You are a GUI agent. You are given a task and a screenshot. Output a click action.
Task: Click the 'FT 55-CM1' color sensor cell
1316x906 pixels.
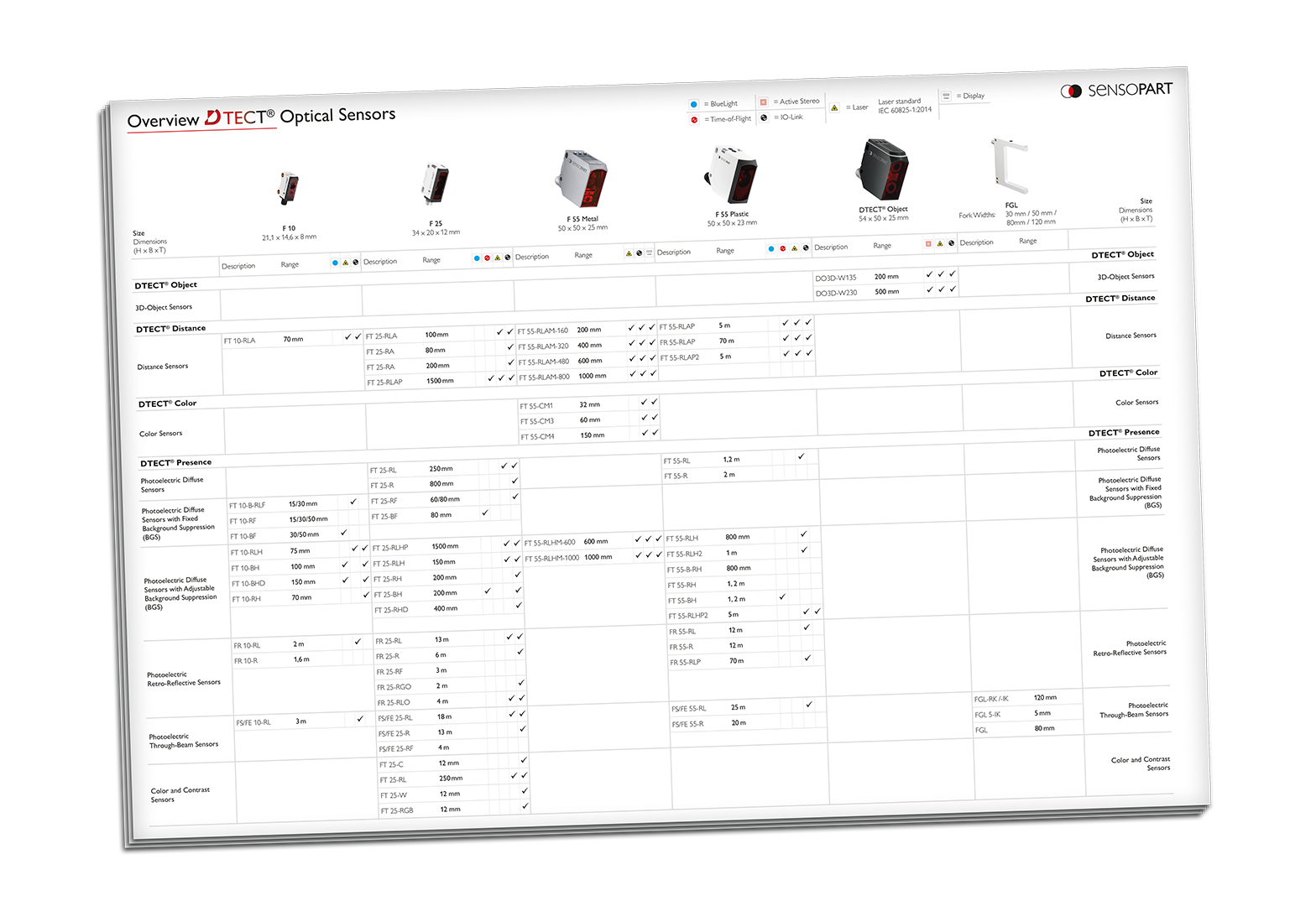pos(536,406)
